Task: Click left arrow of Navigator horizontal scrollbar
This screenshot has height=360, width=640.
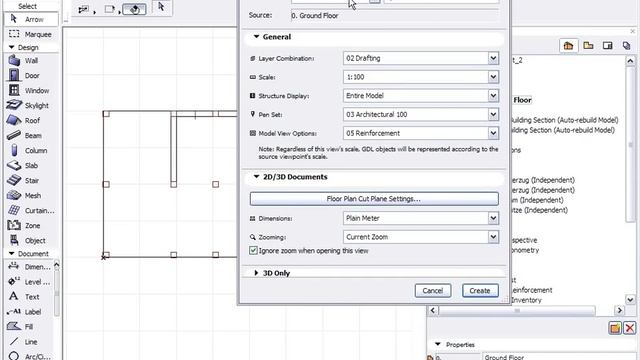Action: click(433, 311)
